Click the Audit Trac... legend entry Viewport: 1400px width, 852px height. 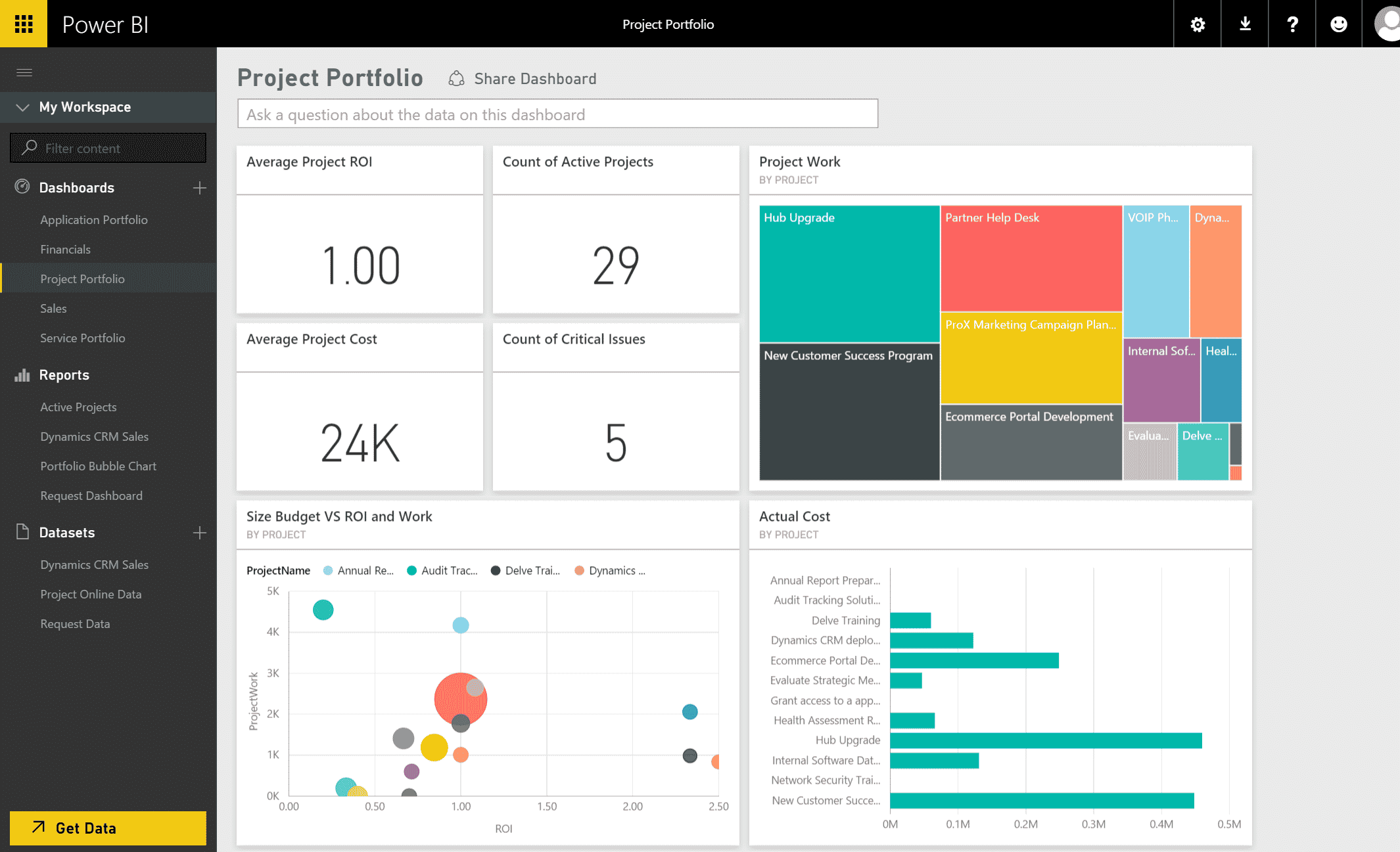tap(442, 570)
